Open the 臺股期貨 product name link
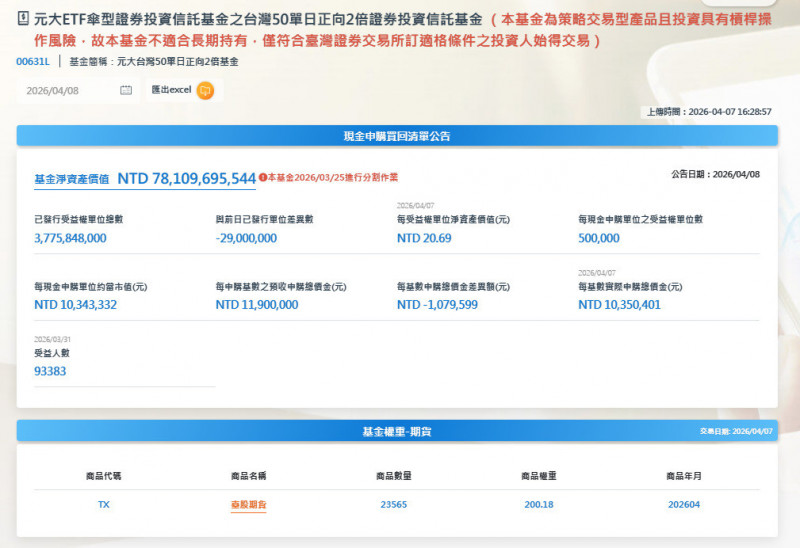The height and width of the screenshot is (548, 800). coord(248,504)
